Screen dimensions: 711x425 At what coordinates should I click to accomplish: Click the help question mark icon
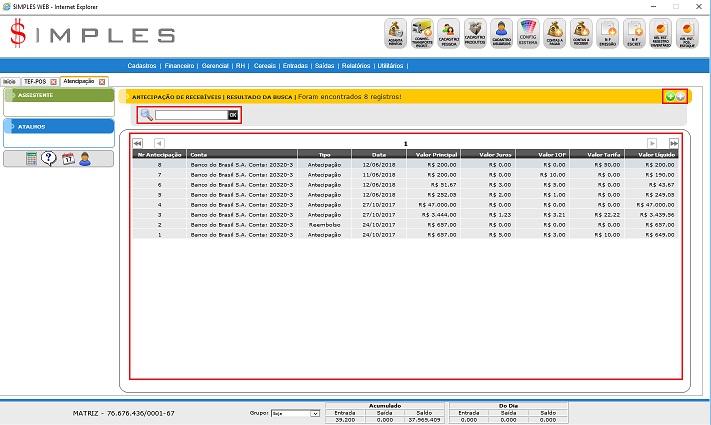[49, 159]
